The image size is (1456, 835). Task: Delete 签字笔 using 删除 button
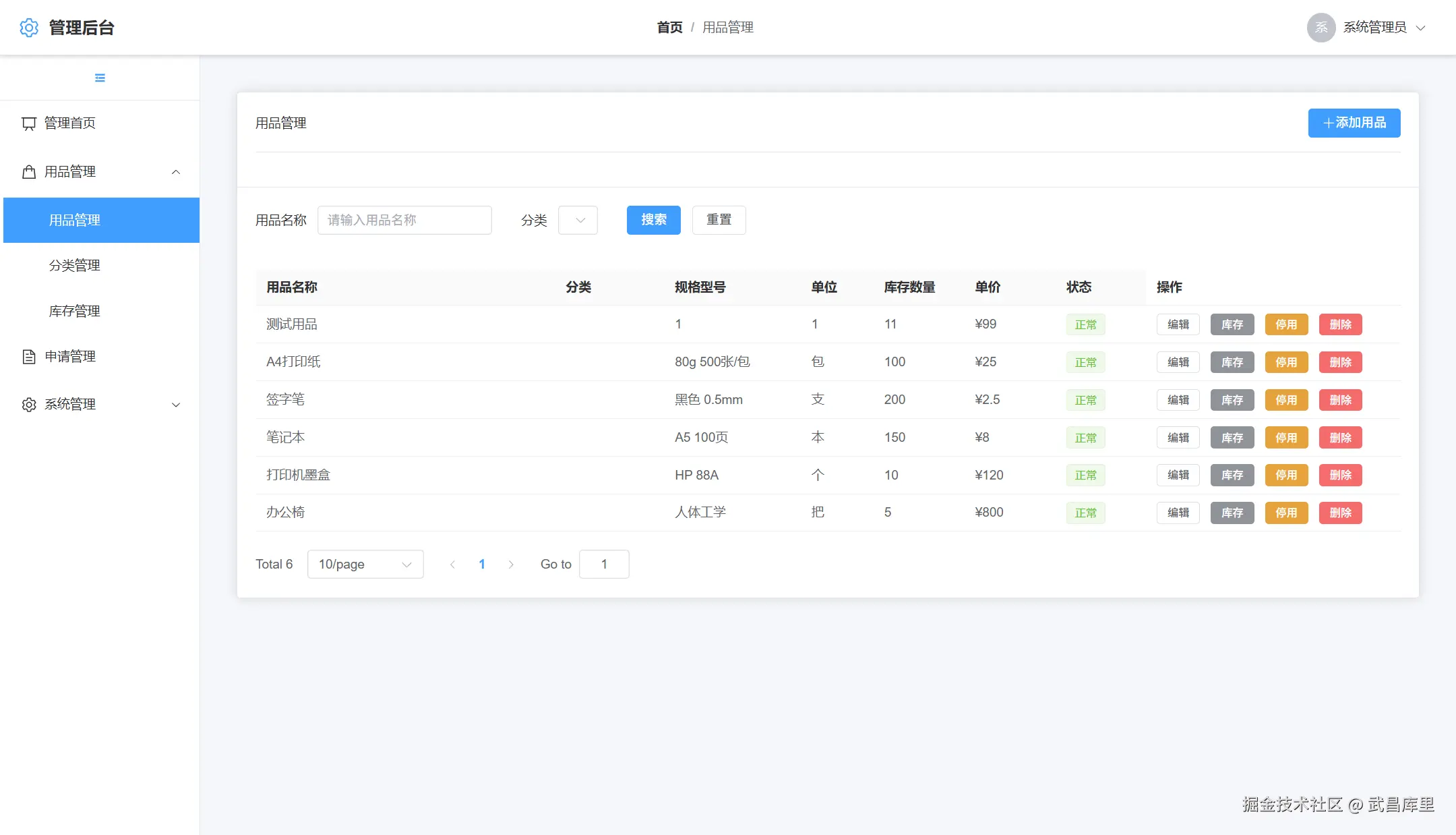[x=1339, y=400]
